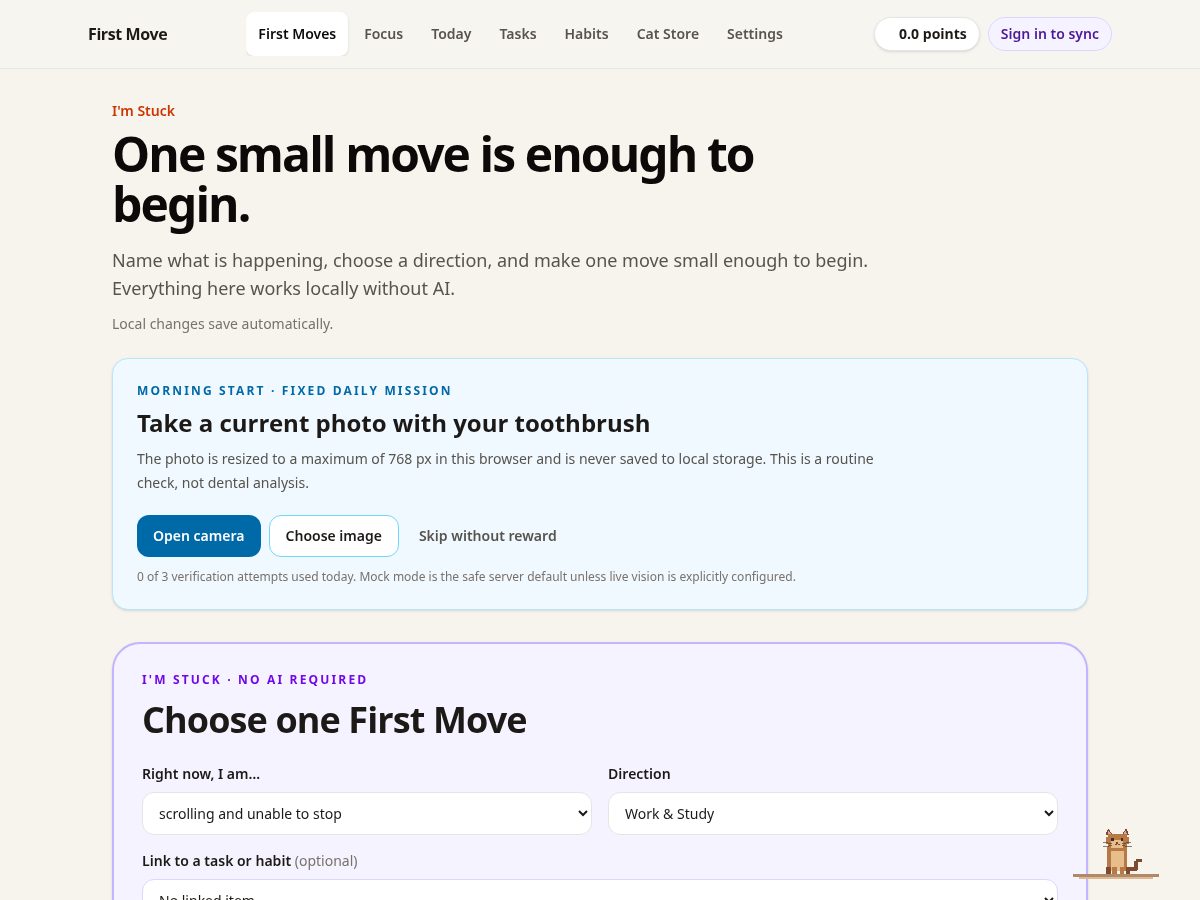
Task: Click the Choose image button
Action: click(334, 536)
